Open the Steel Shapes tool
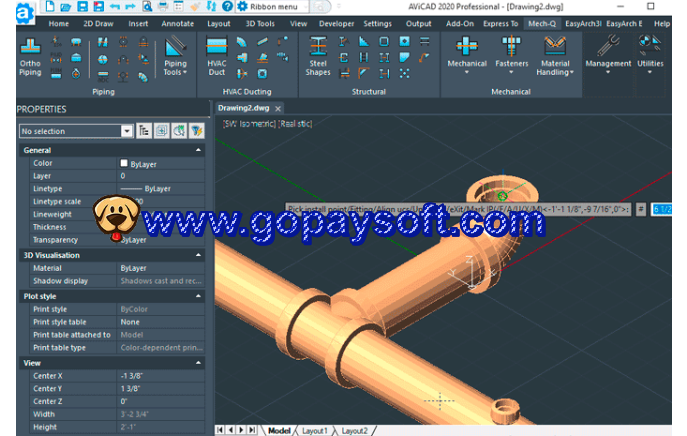Screen dimensions: 687x436 (x=318, y=57)
